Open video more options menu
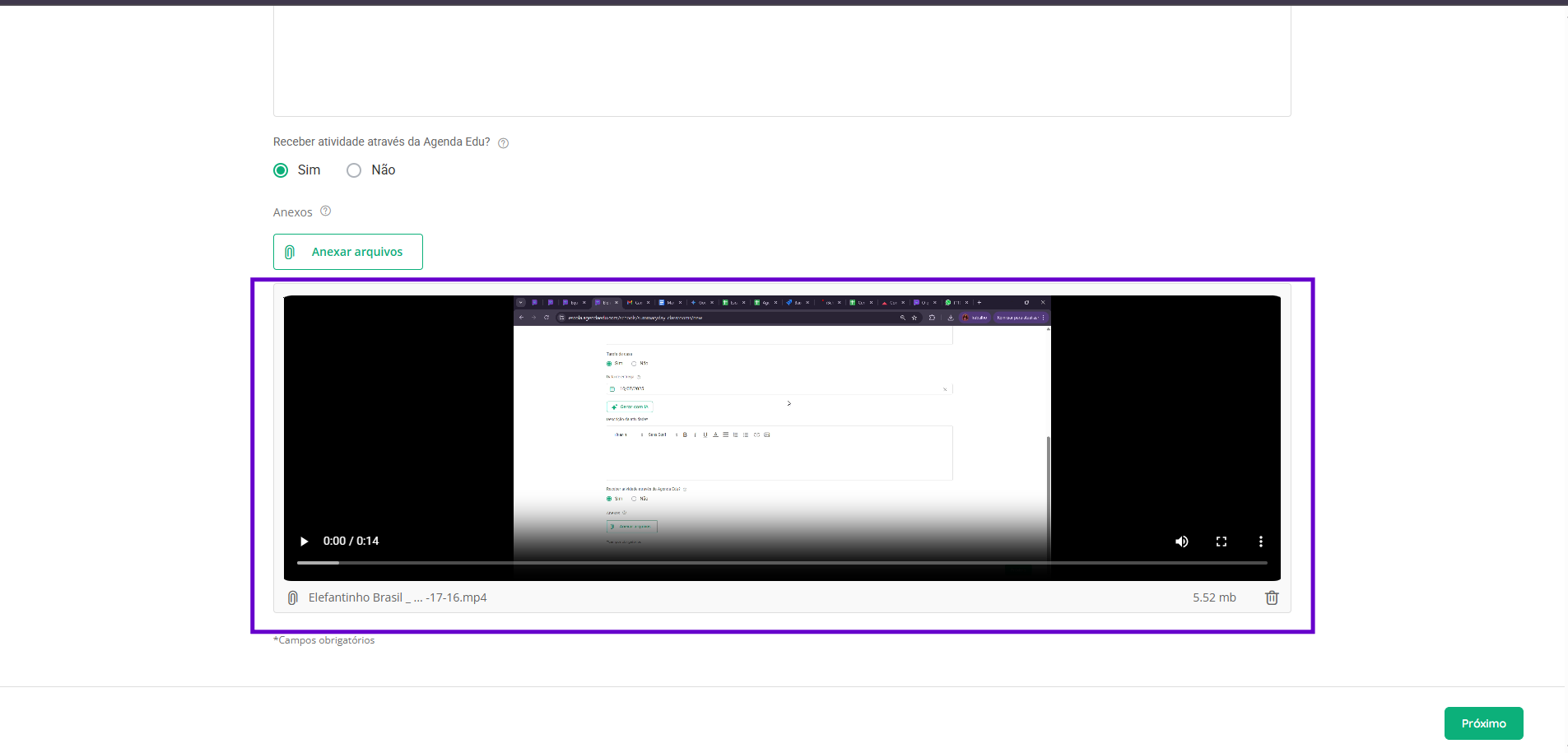Image resolution: width=1568 pixels, height=753 pixels. [x=1261, y=542]
